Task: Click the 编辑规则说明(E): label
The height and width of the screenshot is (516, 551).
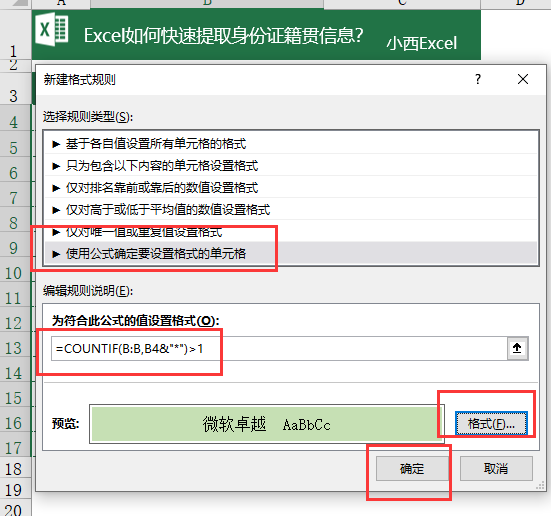Action: coord(88,291)
